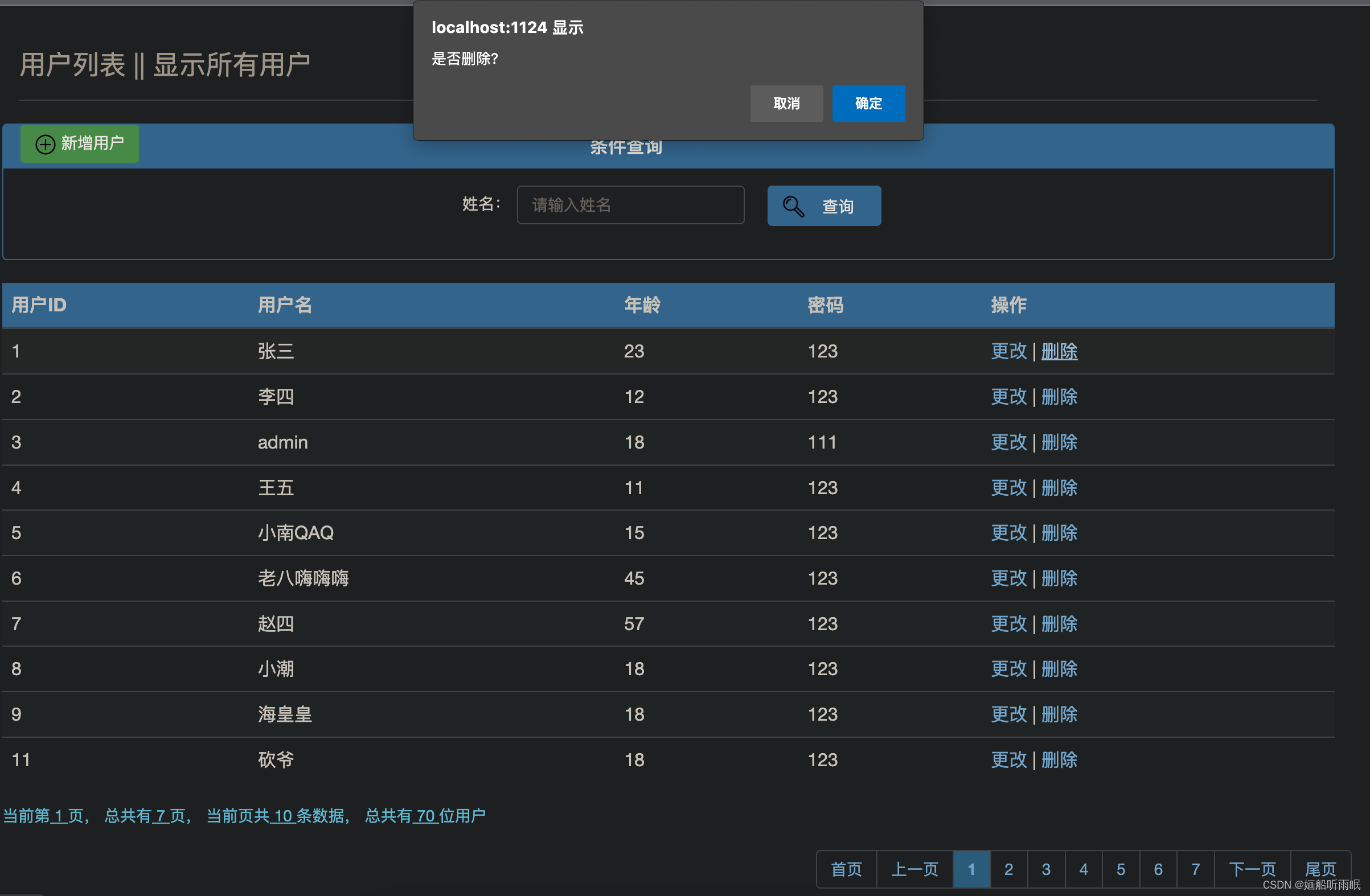Viewport: 1370px width, 896px height.
Task: Click the 用户ID column header
Action: pos(39,305)
